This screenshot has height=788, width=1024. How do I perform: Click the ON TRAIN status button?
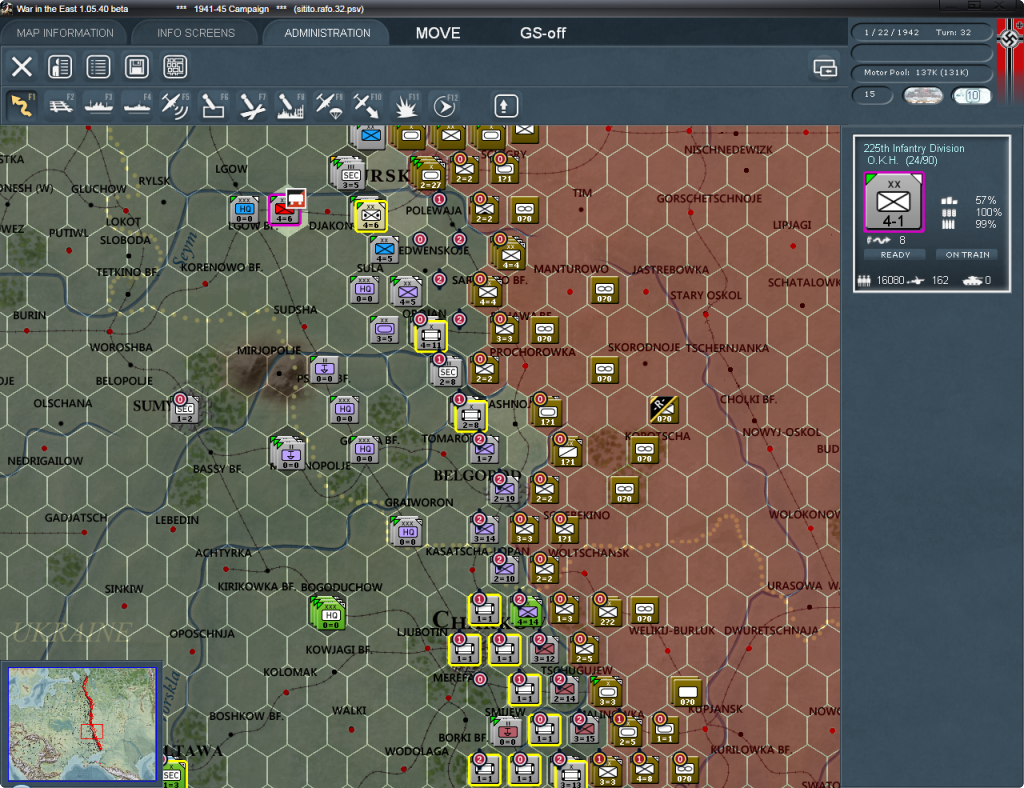(x=967, y=255)
